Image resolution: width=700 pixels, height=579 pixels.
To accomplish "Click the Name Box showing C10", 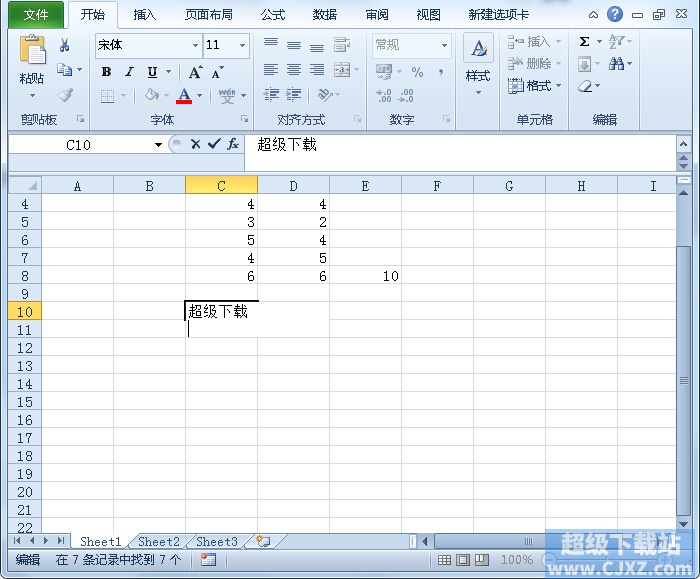I will coord(78,145).
